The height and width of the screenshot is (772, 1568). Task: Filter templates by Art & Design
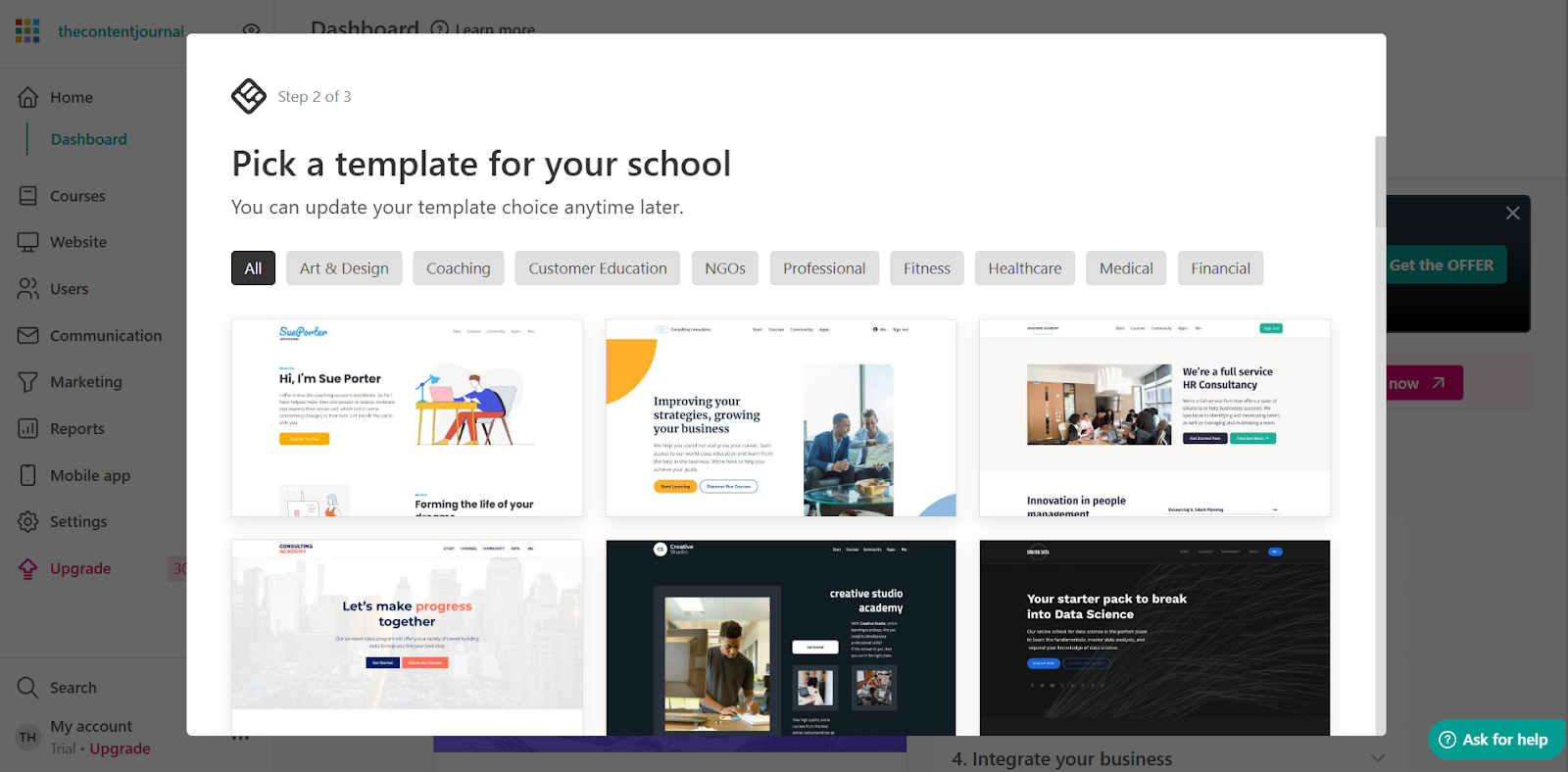[x=344, y=268]
